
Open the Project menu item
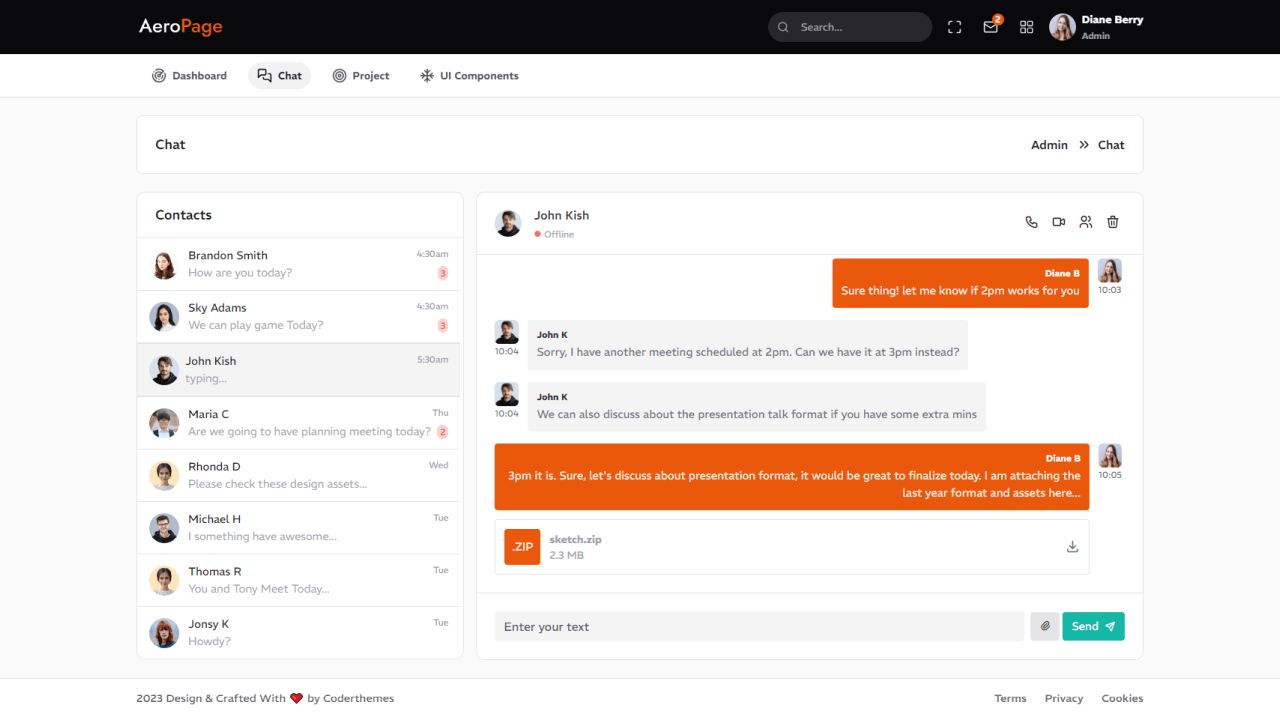point(361,76)
